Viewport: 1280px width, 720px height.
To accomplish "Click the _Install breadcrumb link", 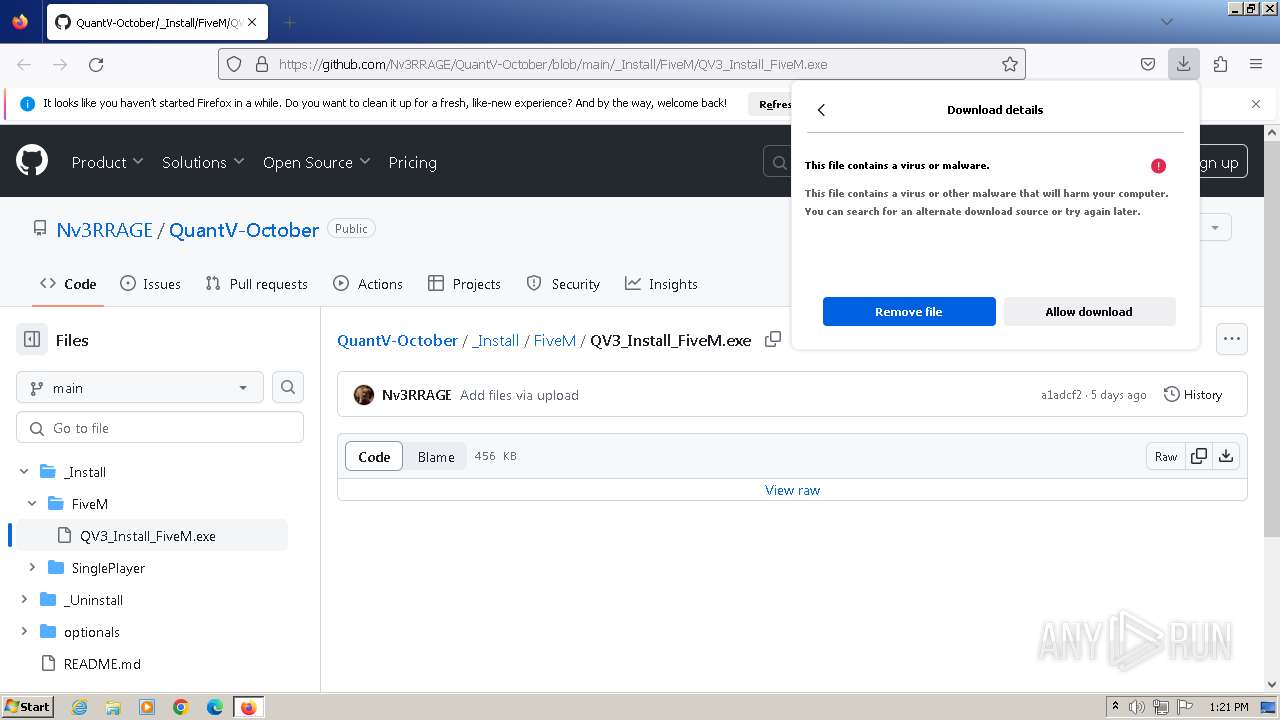I will click(496, 340).
